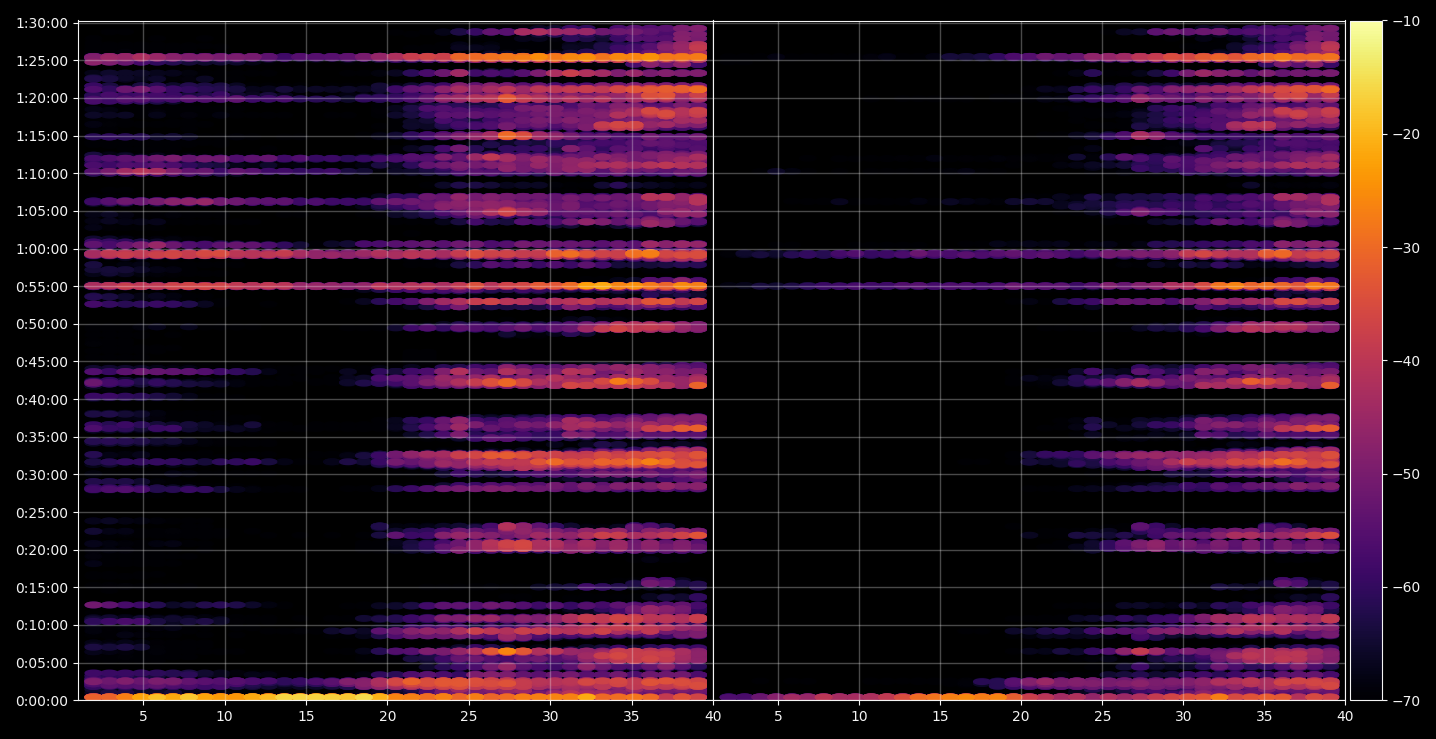
Task: Select the 1:20:00 y-axis tick label
Action: 42,98
